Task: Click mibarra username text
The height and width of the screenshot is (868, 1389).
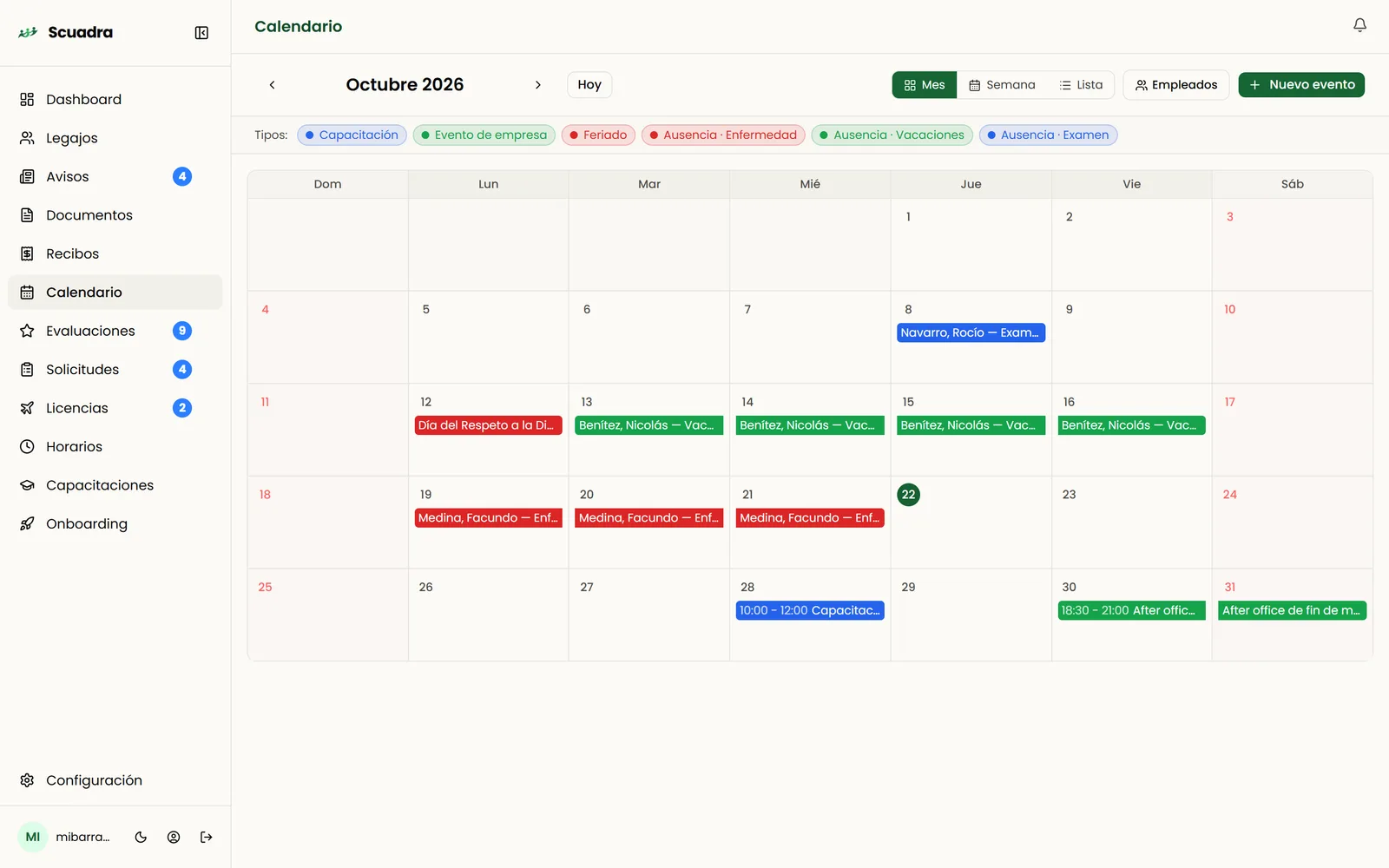Action: pos(82,838)
